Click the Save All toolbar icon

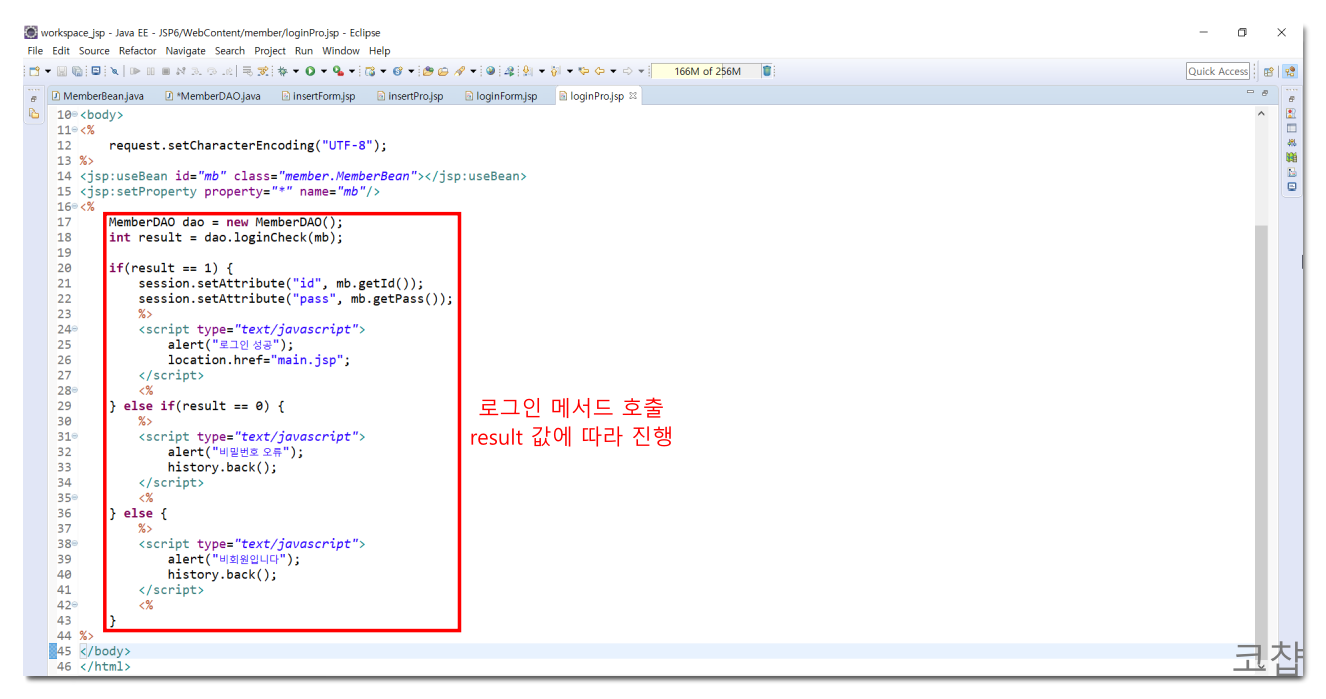coord(76,71)
